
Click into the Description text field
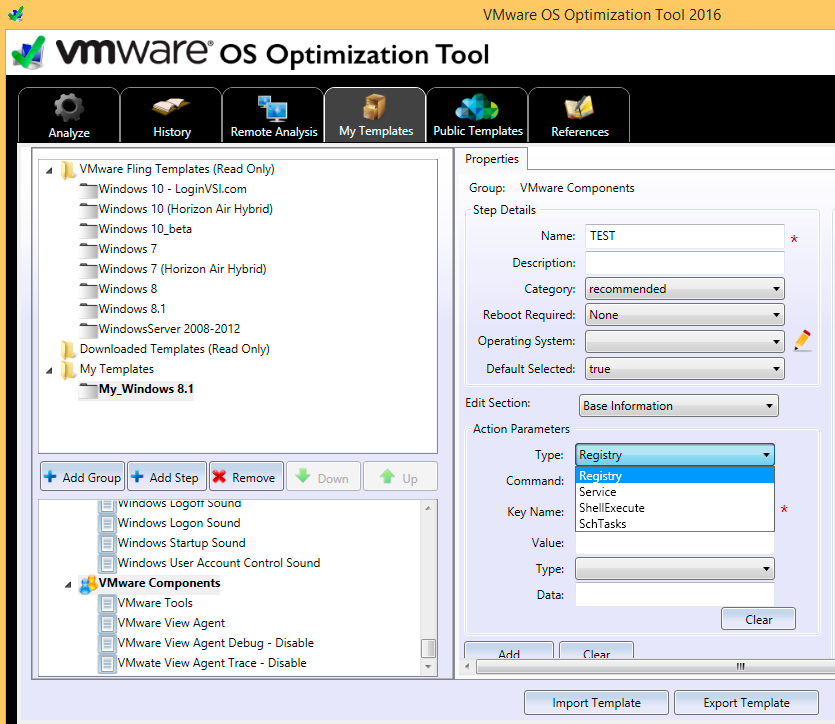click(x=684, y=263)
